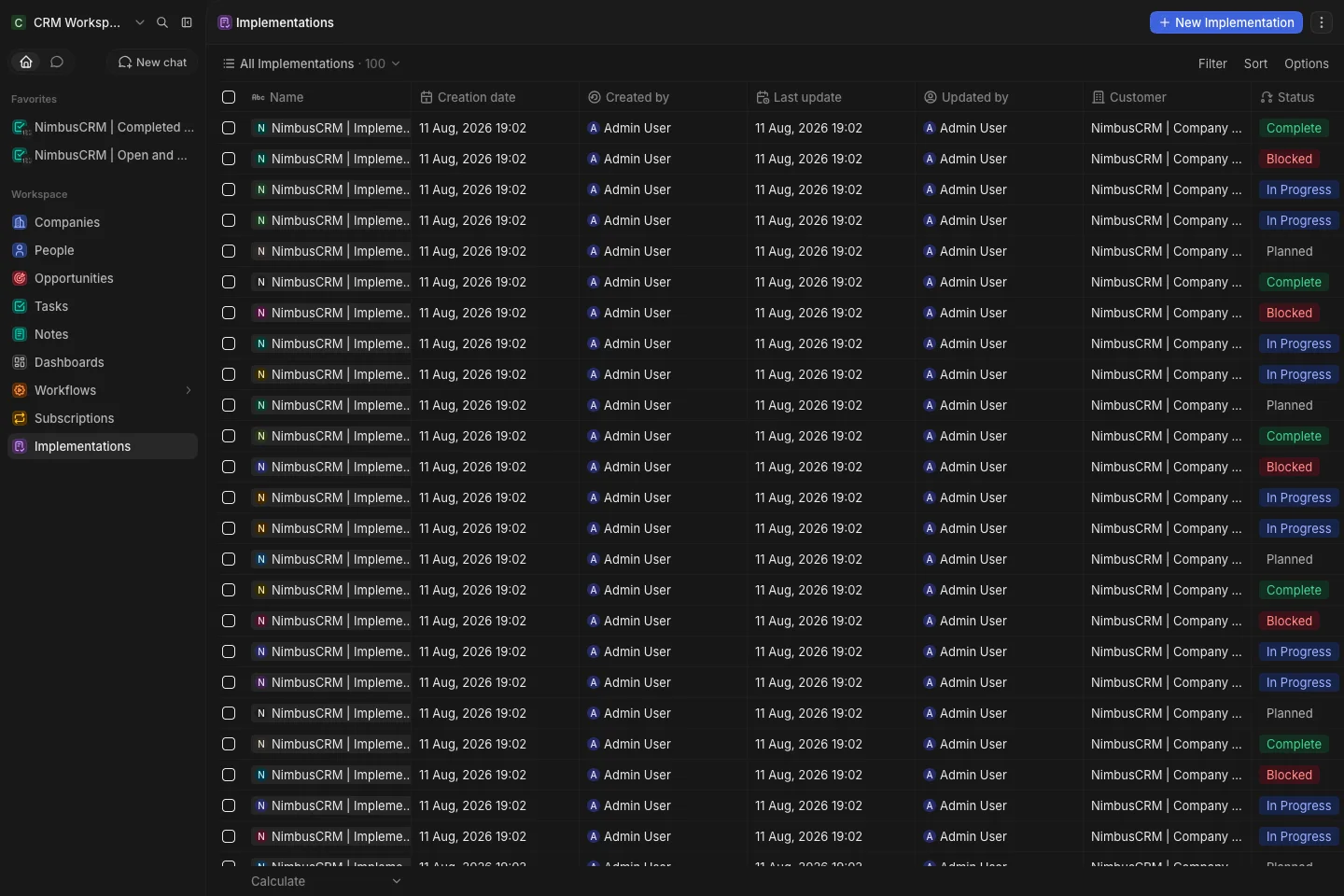Click the Workflows icon in sidebar
This screenshot has width=1344, height=896.
click(x=20, y=390)
